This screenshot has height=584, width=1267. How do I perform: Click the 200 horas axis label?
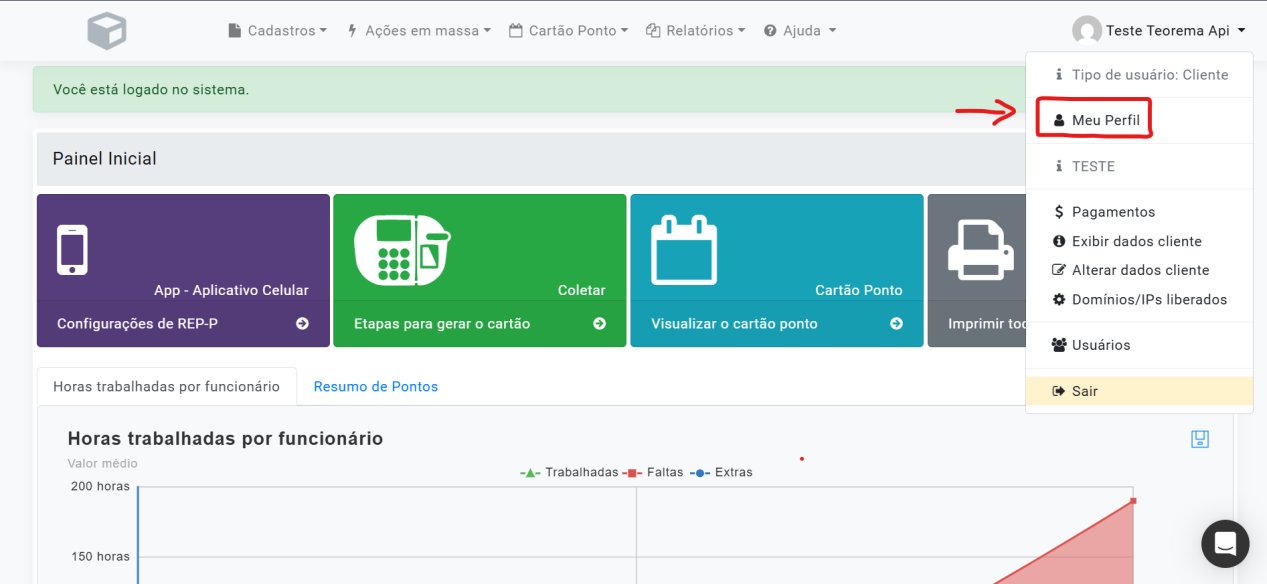[99, 486]
